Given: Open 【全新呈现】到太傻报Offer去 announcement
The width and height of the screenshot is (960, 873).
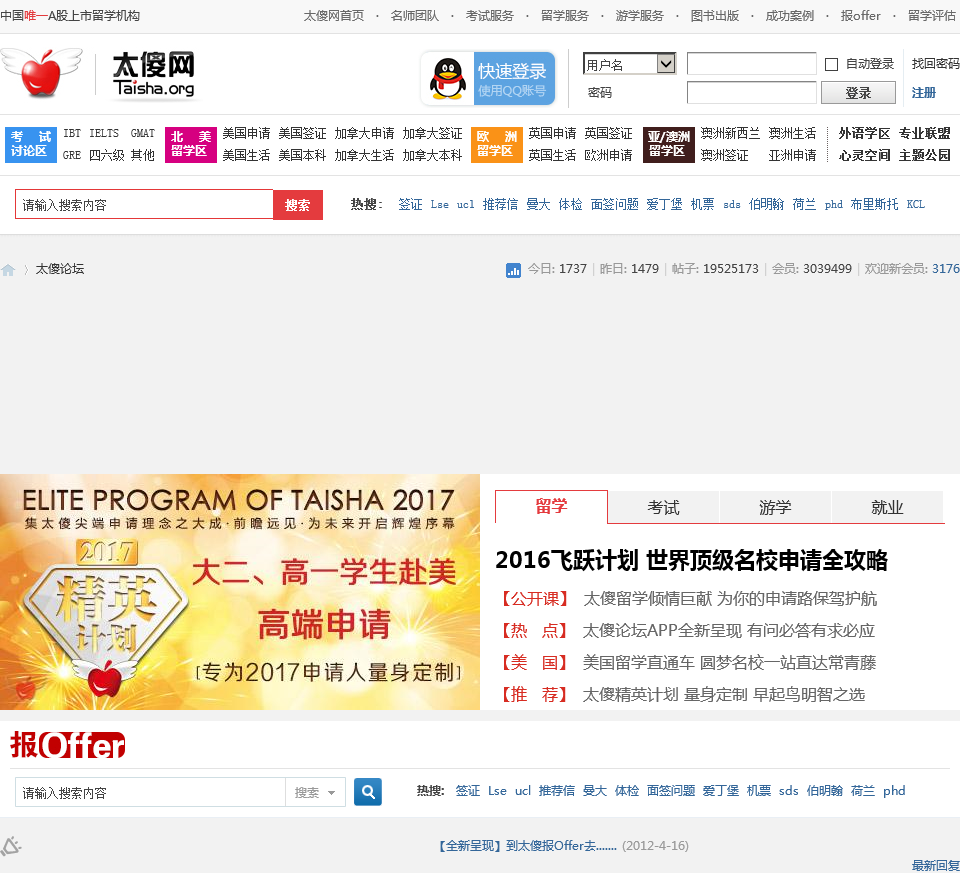Looking at the screenshot, I should (527, 845).
